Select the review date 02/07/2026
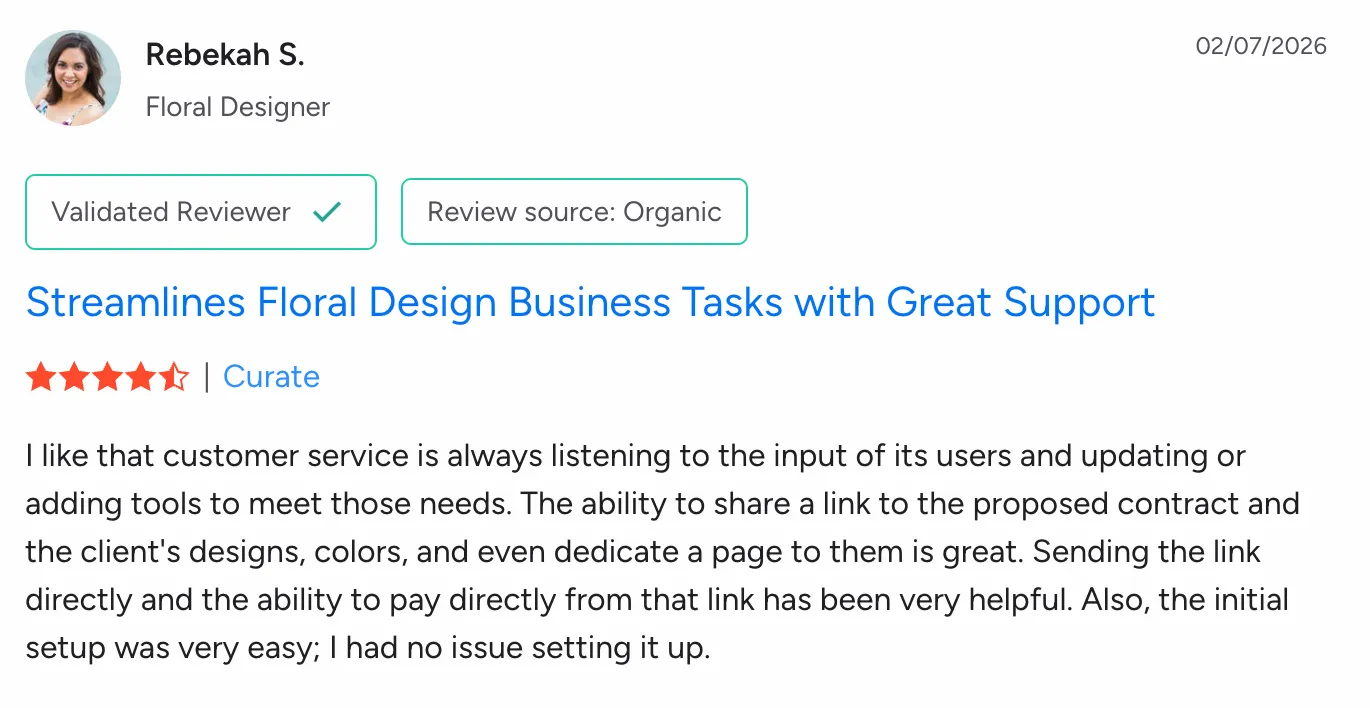1370x708 pixels. tap(1260, 45)
